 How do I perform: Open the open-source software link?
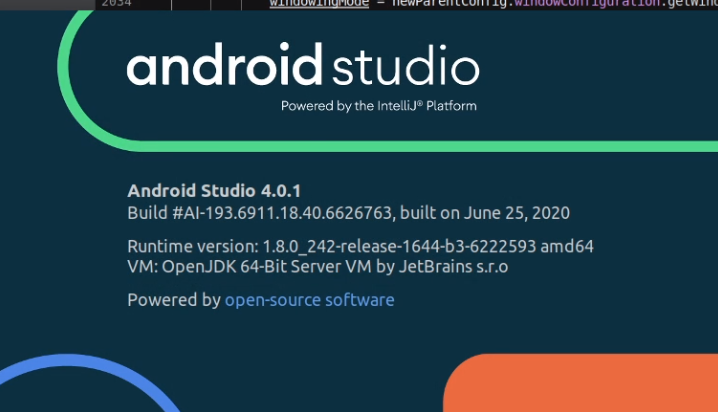coord(310,300)
